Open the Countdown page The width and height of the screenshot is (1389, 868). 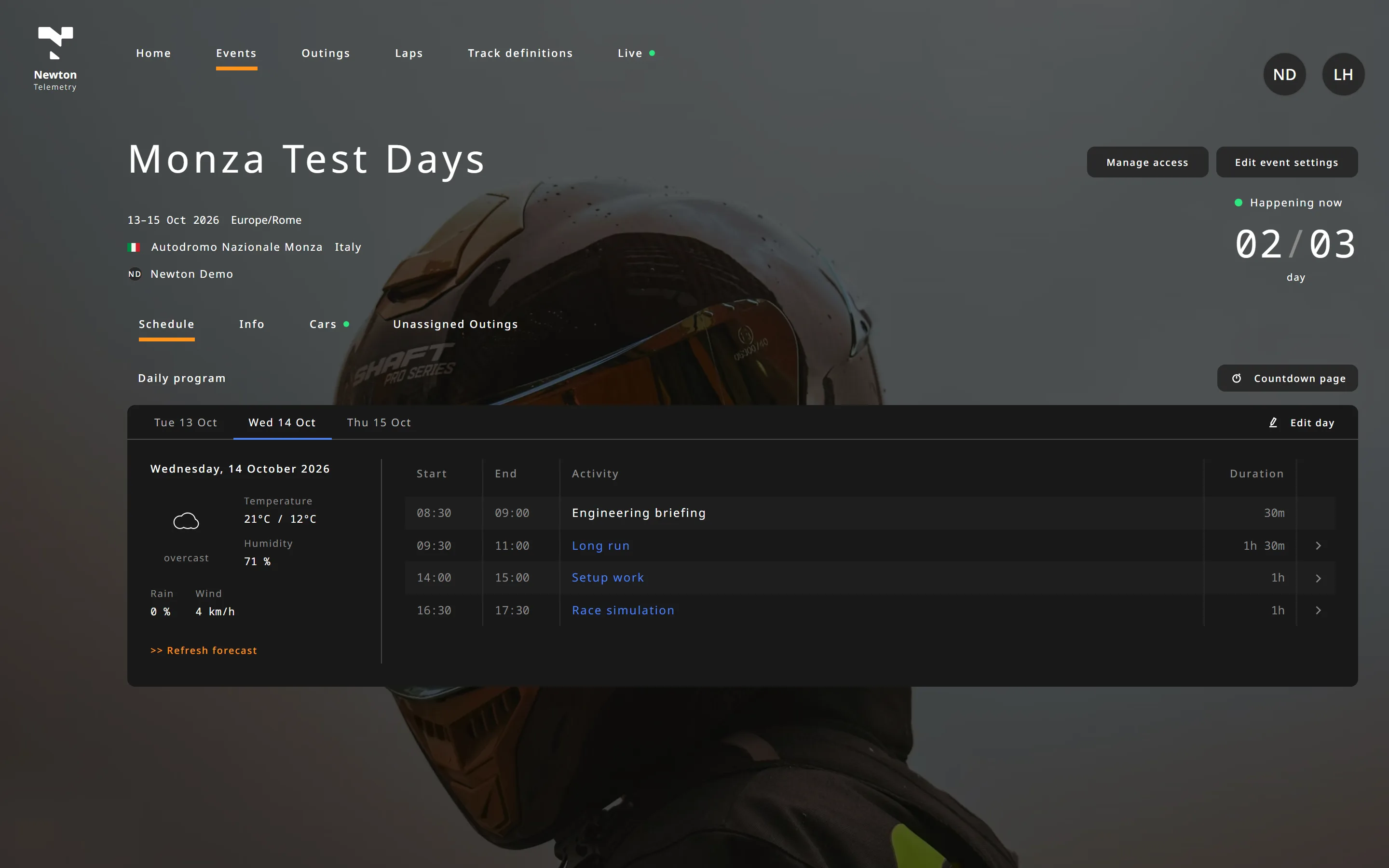[1287, 379]
